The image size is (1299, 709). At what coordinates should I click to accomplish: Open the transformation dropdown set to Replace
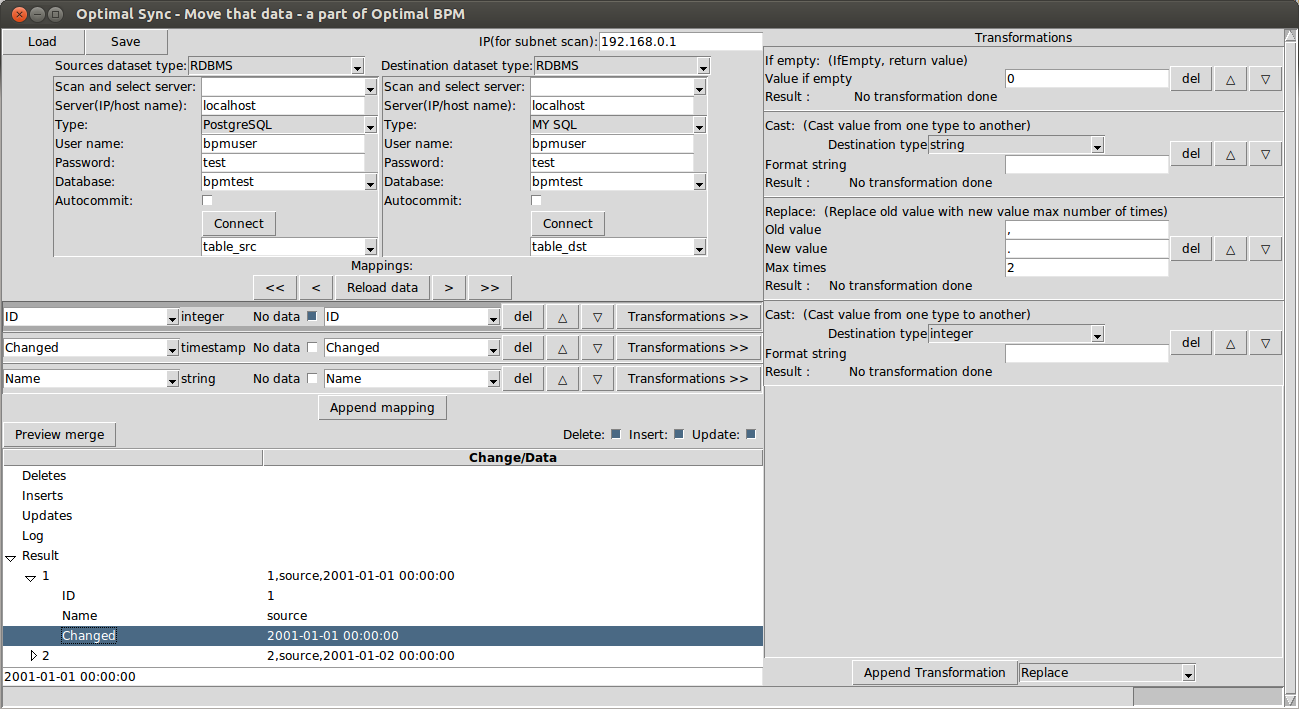(x=1105, y=672)
